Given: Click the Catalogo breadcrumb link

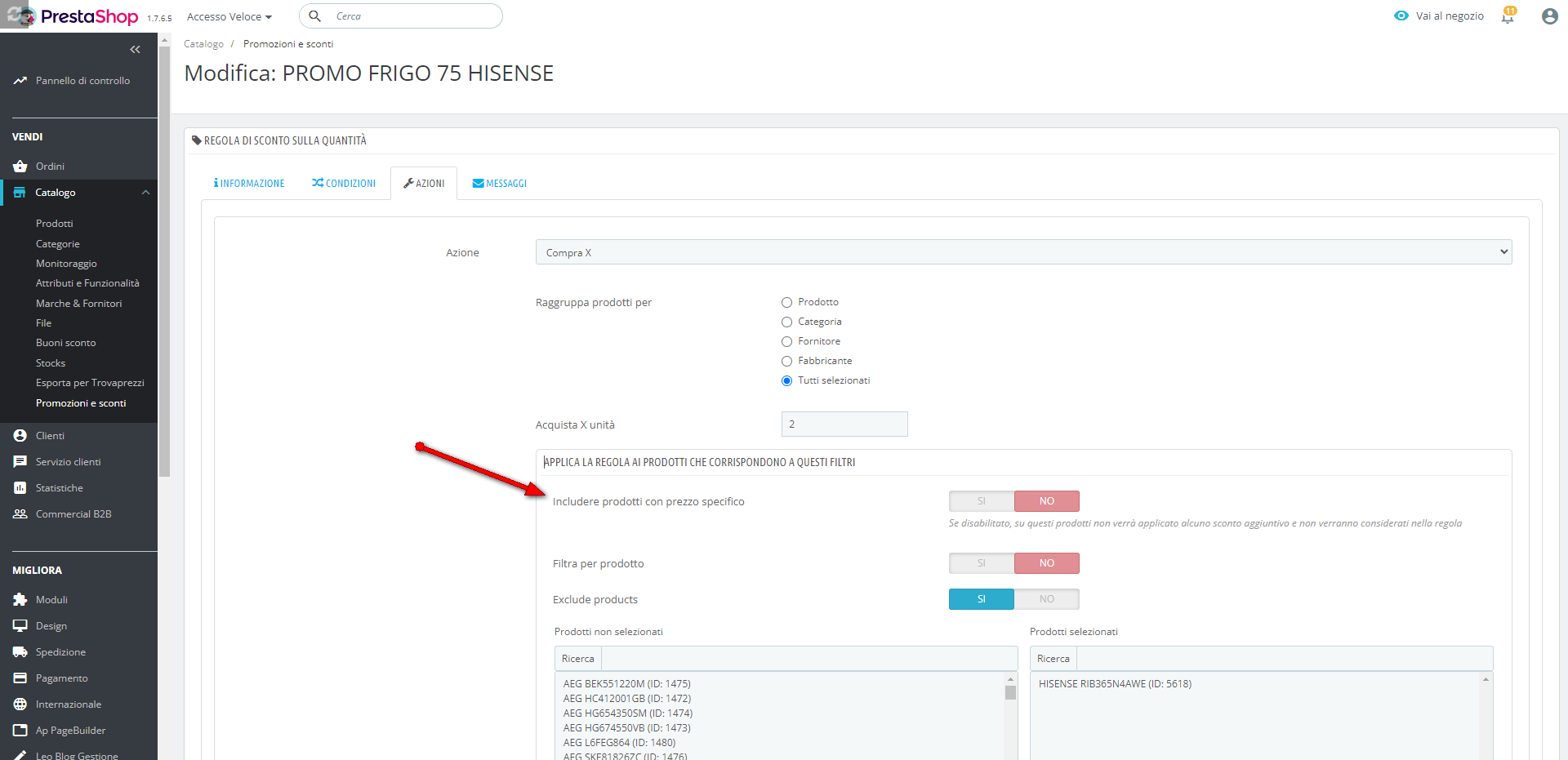Looking at the screenshot, I should point(203,44).
